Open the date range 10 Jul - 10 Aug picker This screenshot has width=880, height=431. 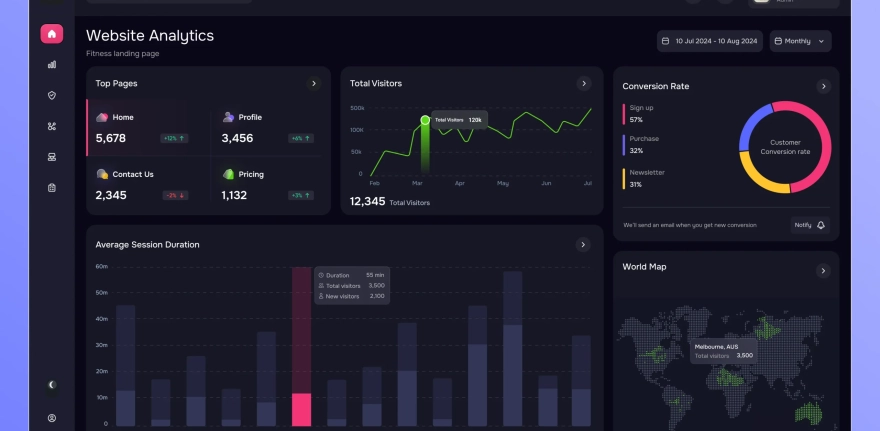(x=710, y=41)
